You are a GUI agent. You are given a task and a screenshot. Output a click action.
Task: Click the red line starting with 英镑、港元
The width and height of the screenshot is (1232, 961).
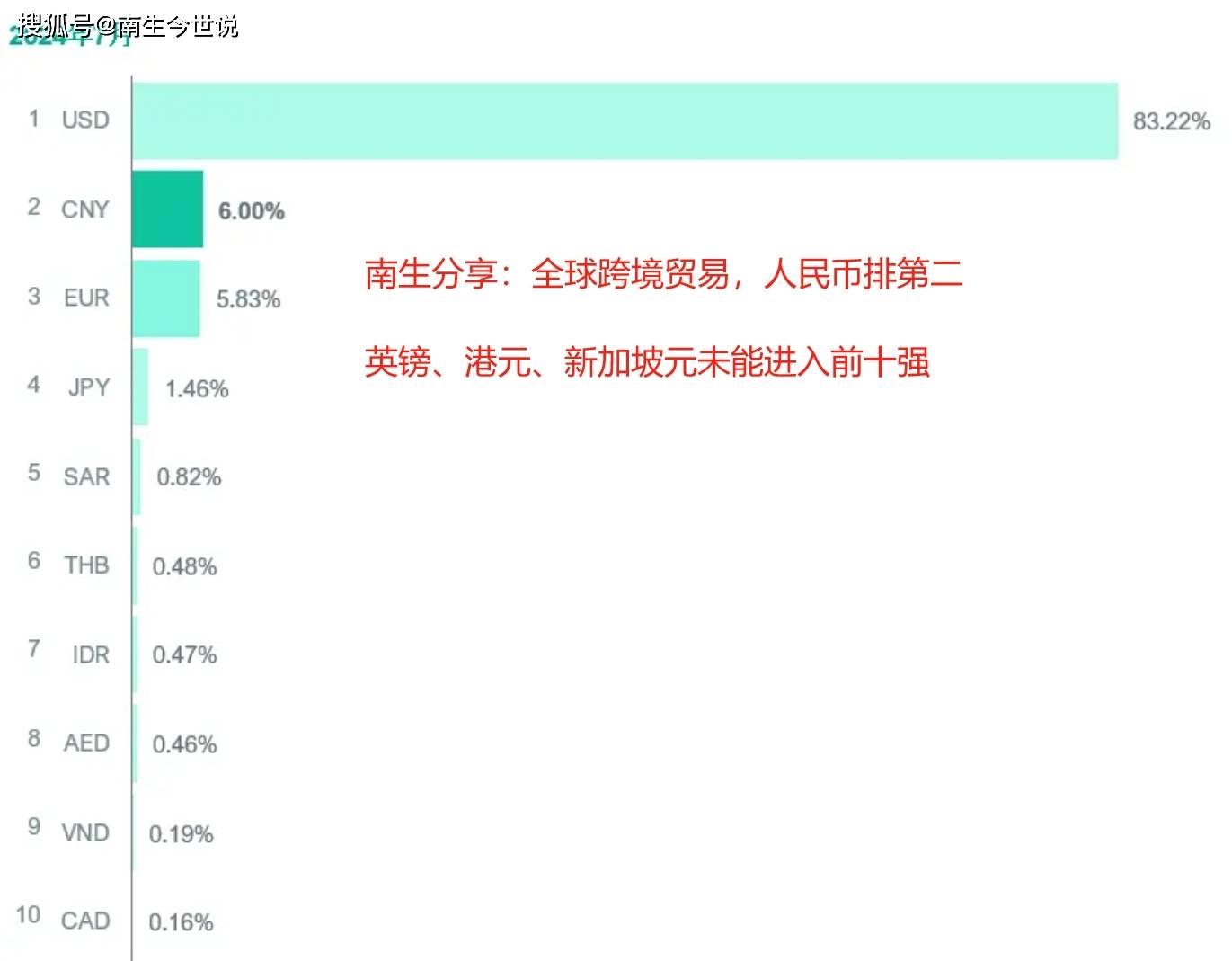point(647,362)
